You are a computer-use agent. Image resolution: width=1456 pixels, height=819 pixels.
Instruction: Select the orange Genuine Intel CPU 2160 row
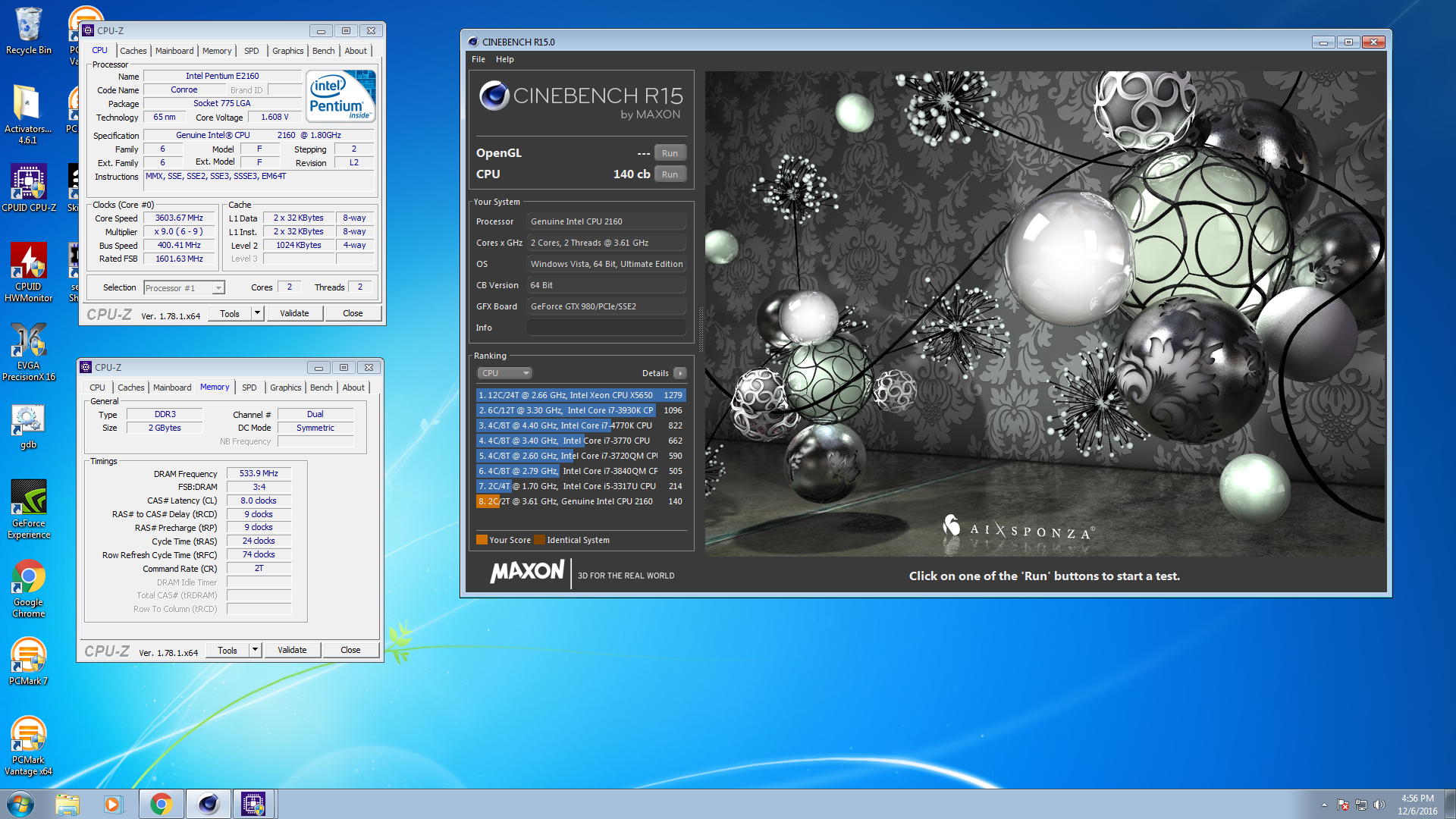[x=581, y=501]
